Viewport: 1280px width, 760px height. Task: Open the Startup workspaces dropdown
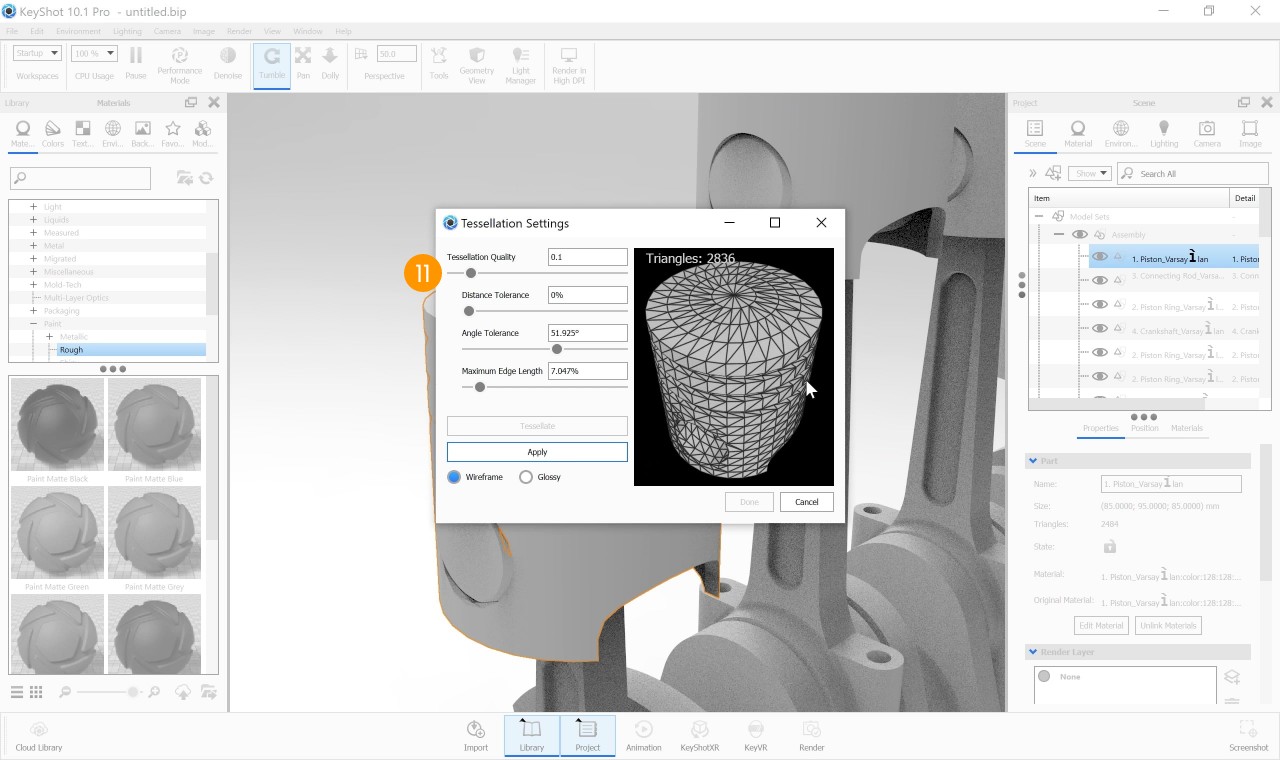[x=38, y=53]
